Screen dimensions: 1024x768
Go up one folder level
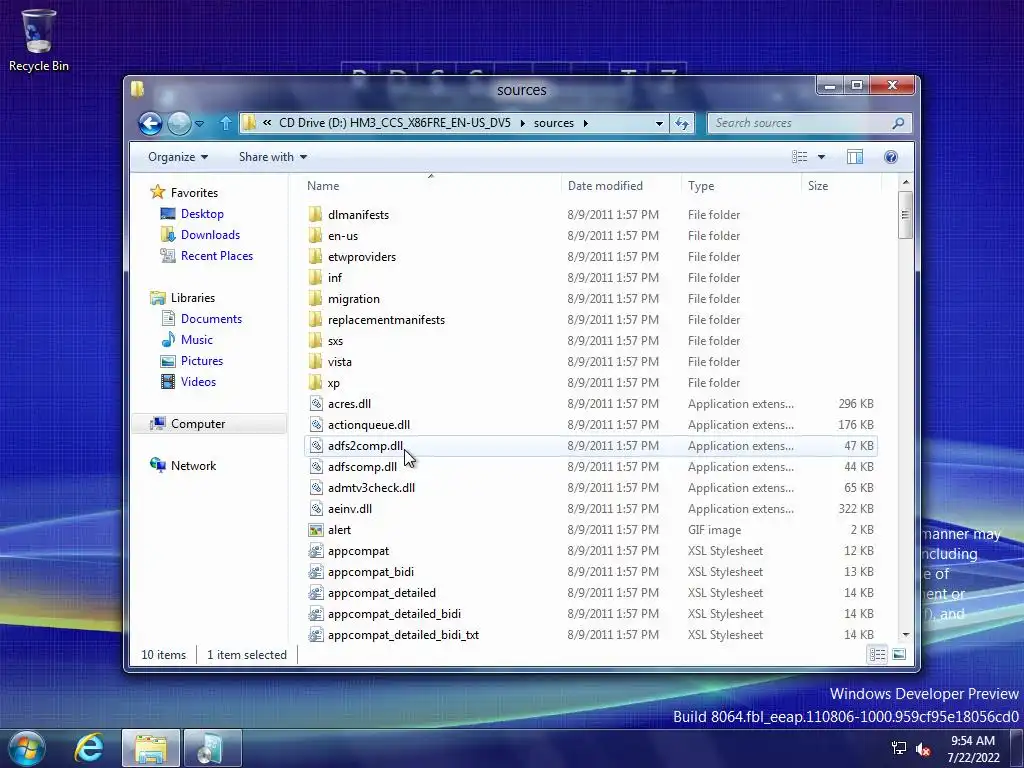pos(226,123)
